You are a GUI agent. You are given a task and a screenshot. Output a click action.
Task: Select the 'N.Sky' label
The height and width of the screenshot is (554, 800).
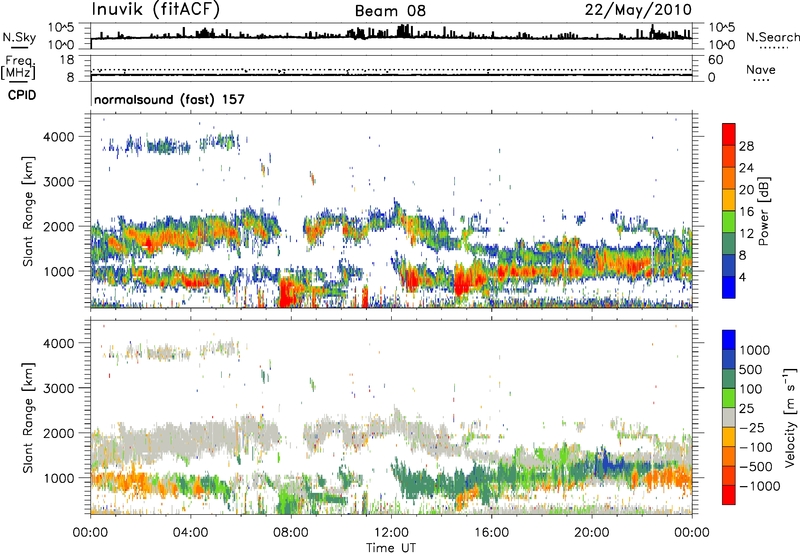point(19,37)
